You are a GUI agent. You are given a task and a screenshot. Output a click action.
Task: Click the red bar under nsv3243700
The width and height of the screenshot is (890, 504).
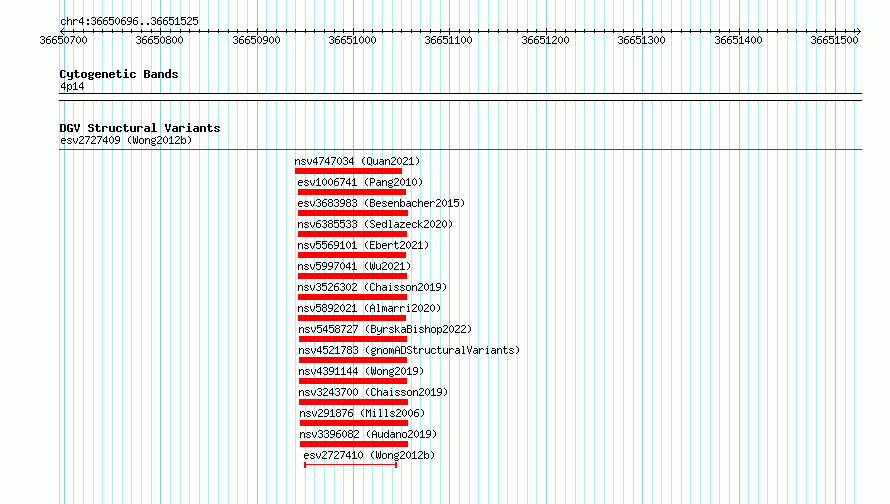click(x=354, y=402)
